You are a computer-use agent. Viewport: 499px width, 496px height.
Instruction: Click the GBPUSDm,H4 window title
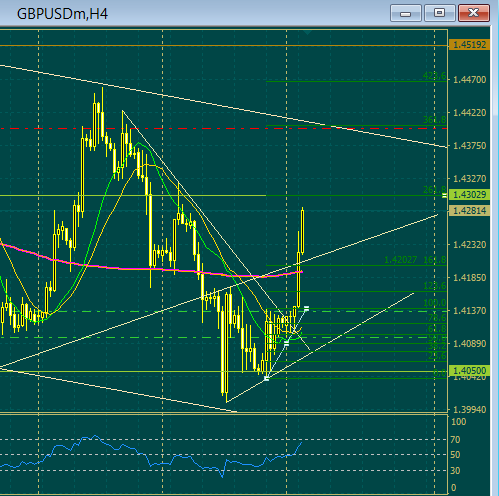pos(62,14)
